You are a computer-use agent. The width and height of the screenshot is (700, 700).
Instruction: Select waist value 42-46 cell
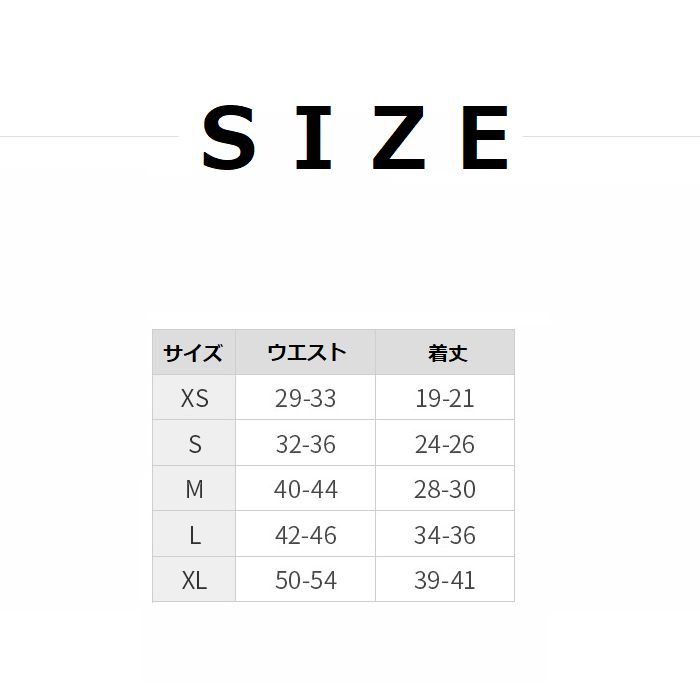pyautogui.click(x=305, y=534)
